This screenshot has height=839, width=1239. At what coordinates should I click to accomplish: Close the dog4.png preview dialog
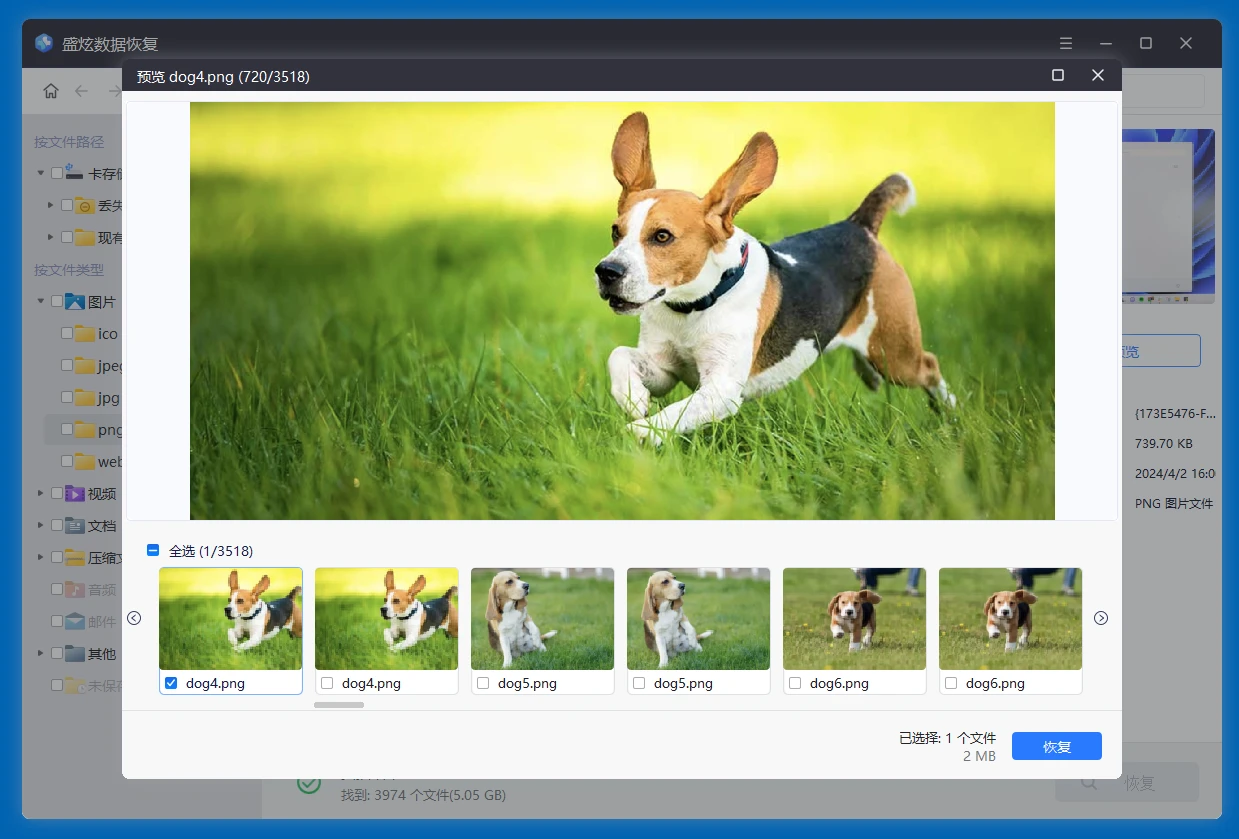pyautogui.click(x=1098, y=76)
